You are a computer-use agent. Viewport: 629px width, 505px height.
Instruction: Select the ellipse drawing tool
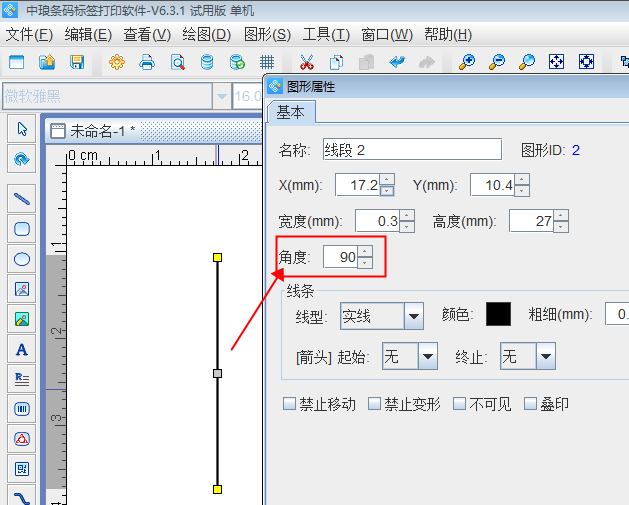[x=22, y=259]
